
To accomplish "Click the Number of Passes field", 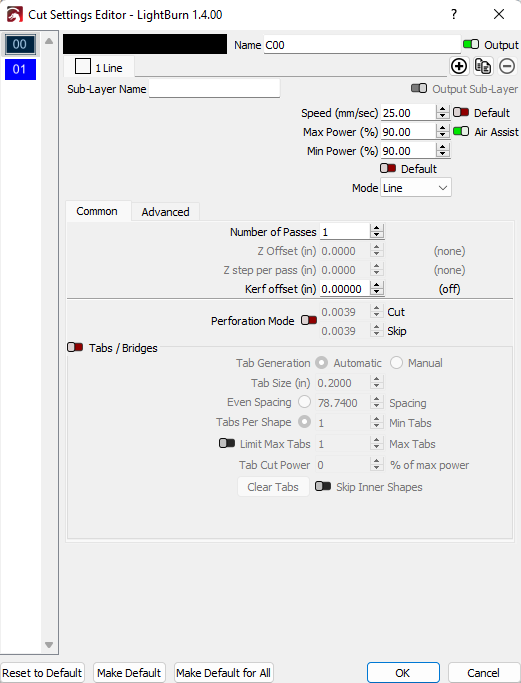I will pyautogui.click(x=345, y=232).
